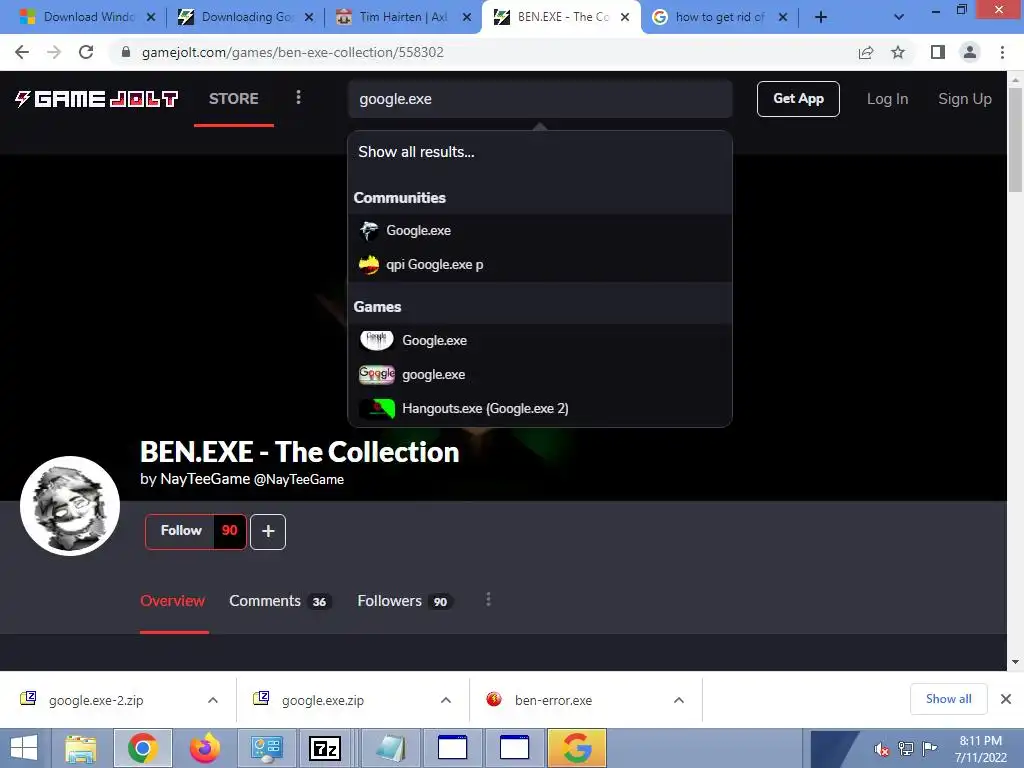Click the Get App button
The height and width of the screenshot is (768, 1024).
pos(798,99)
